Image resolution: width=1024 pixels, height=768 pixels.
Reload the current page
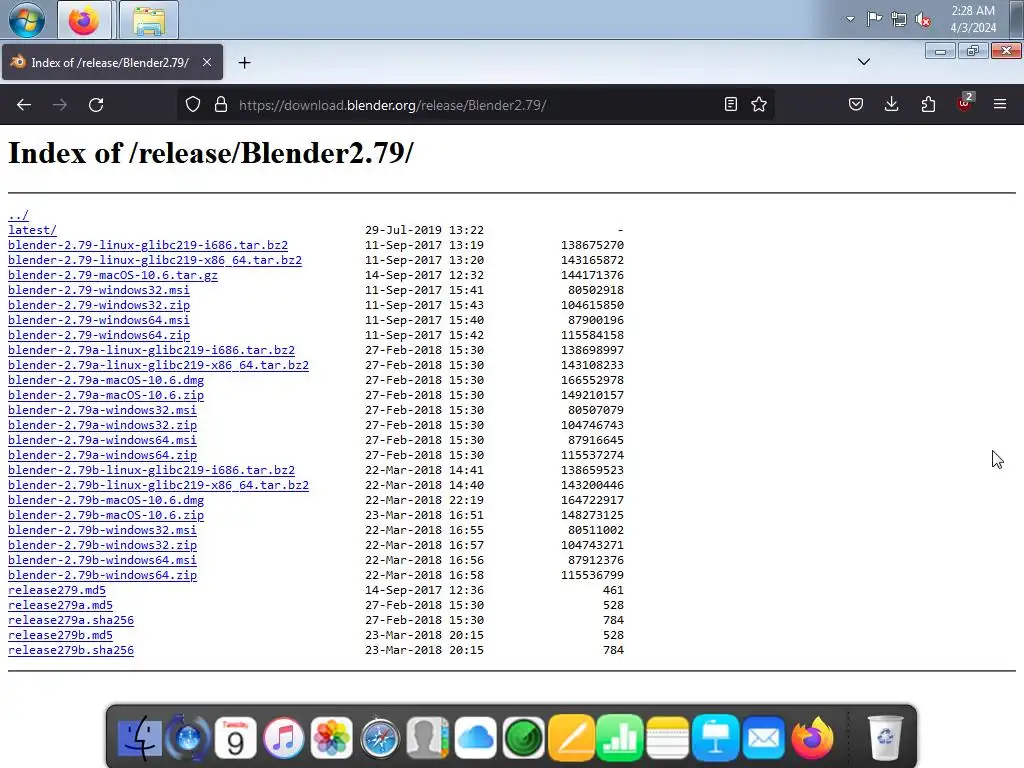click(x=96, y=104)
